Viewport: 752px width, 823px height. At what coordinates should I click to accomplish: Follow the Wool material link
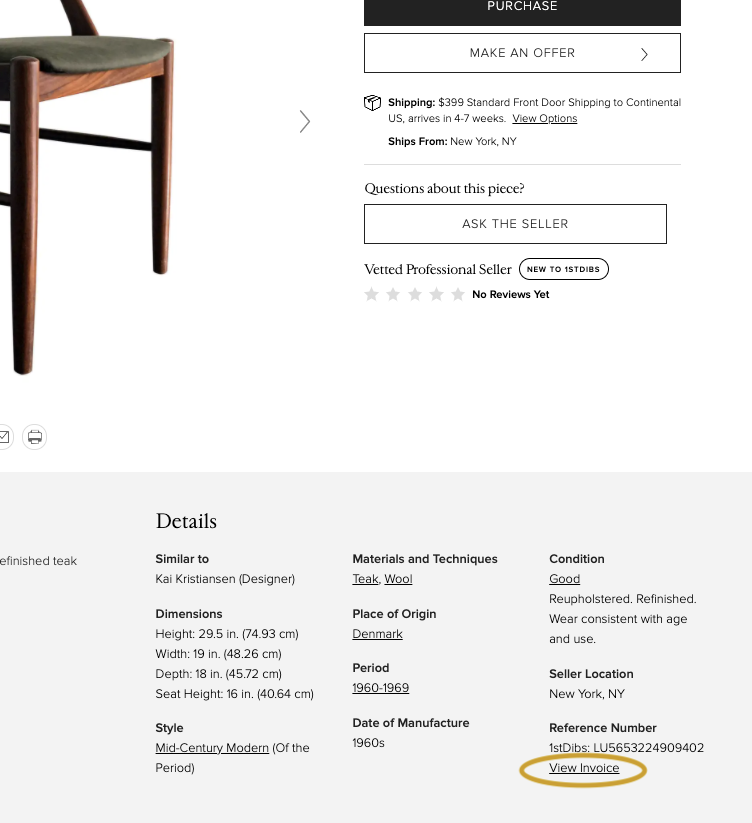pyautogui.click(x=398, y=579)
